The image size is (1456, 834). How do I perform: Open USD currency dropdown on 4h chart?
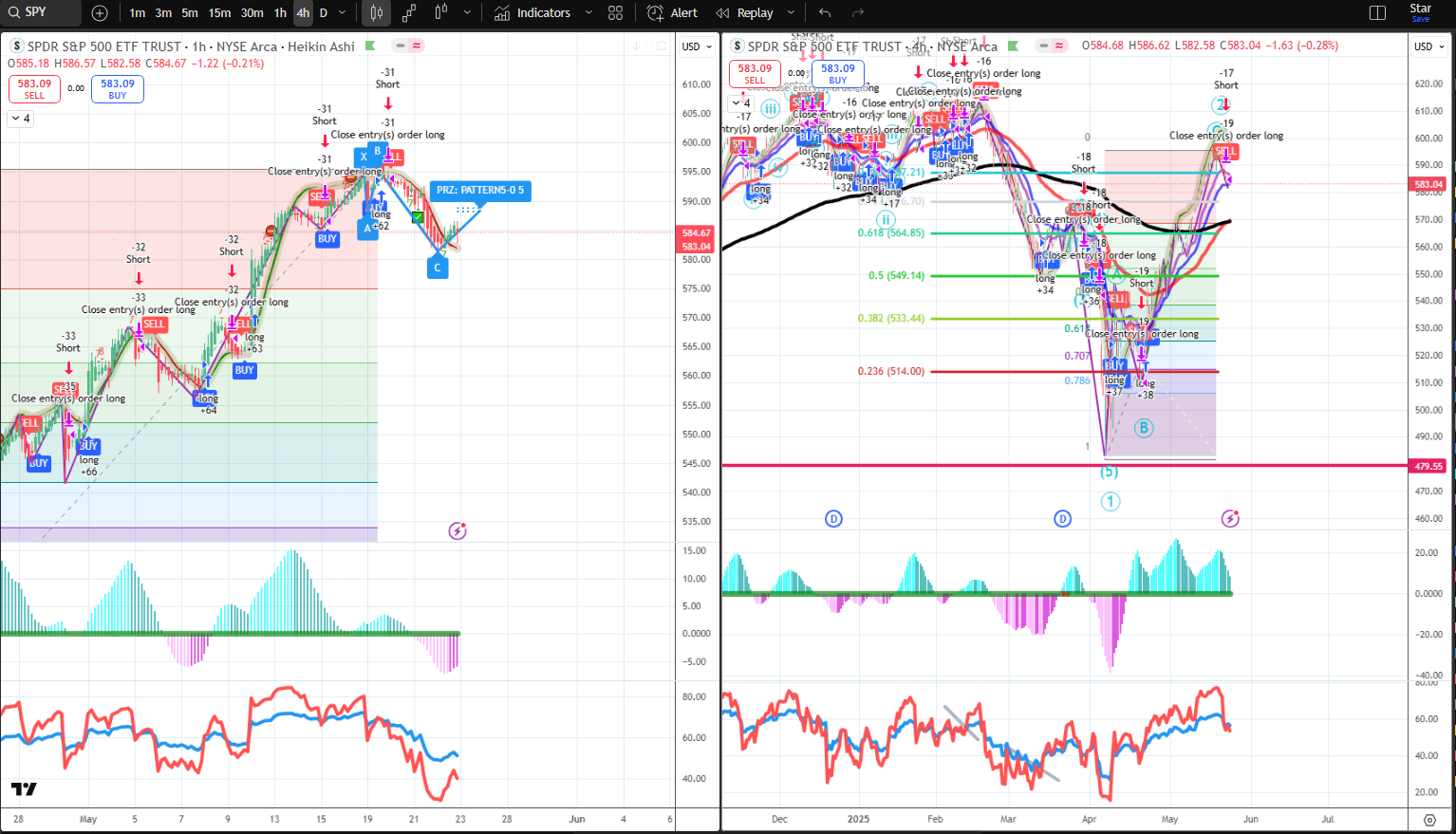(1429, 46)
